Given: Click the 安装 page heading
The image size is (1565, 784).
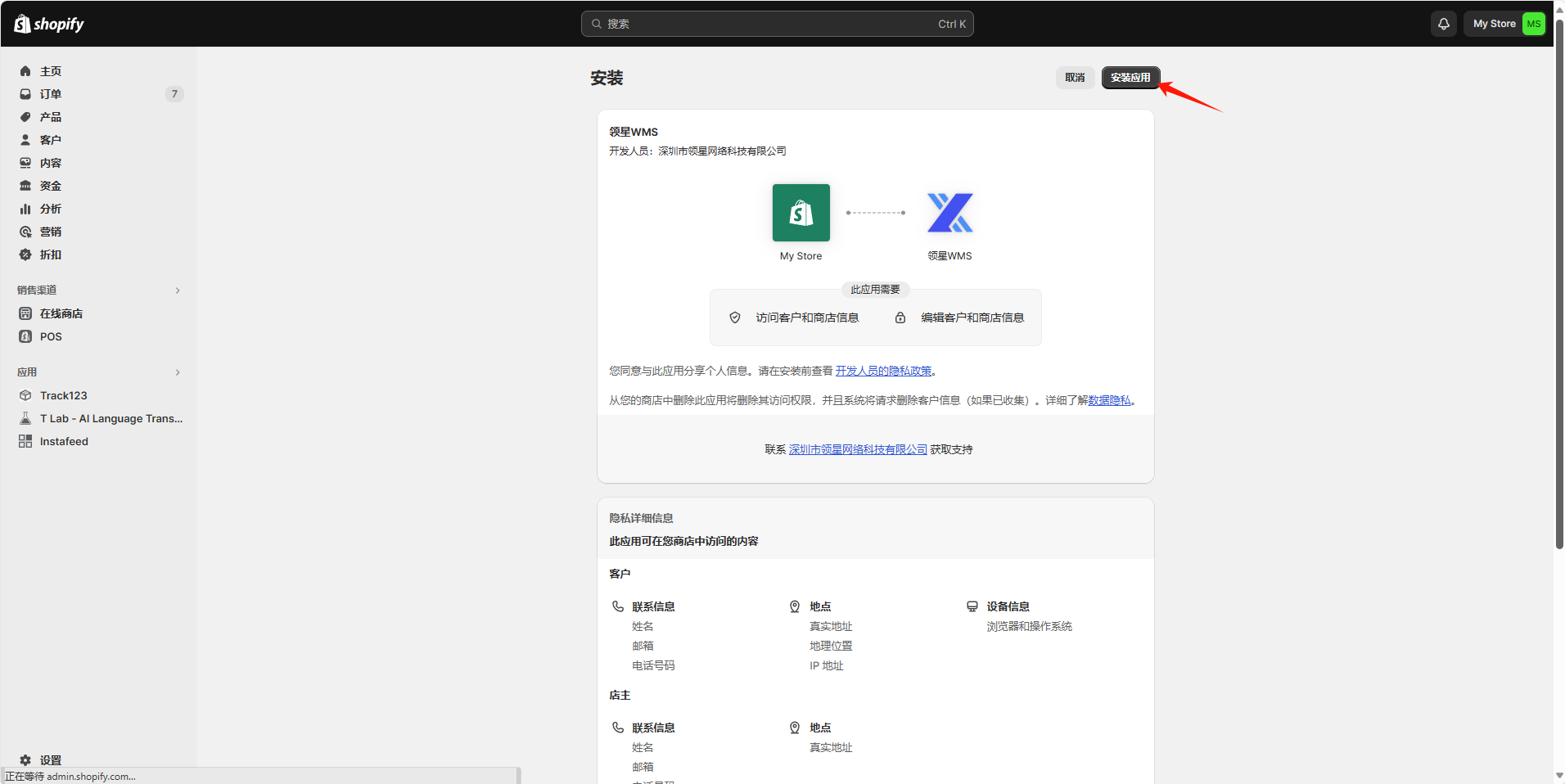Looking at the screenshot, I should [x=607, y=78].
